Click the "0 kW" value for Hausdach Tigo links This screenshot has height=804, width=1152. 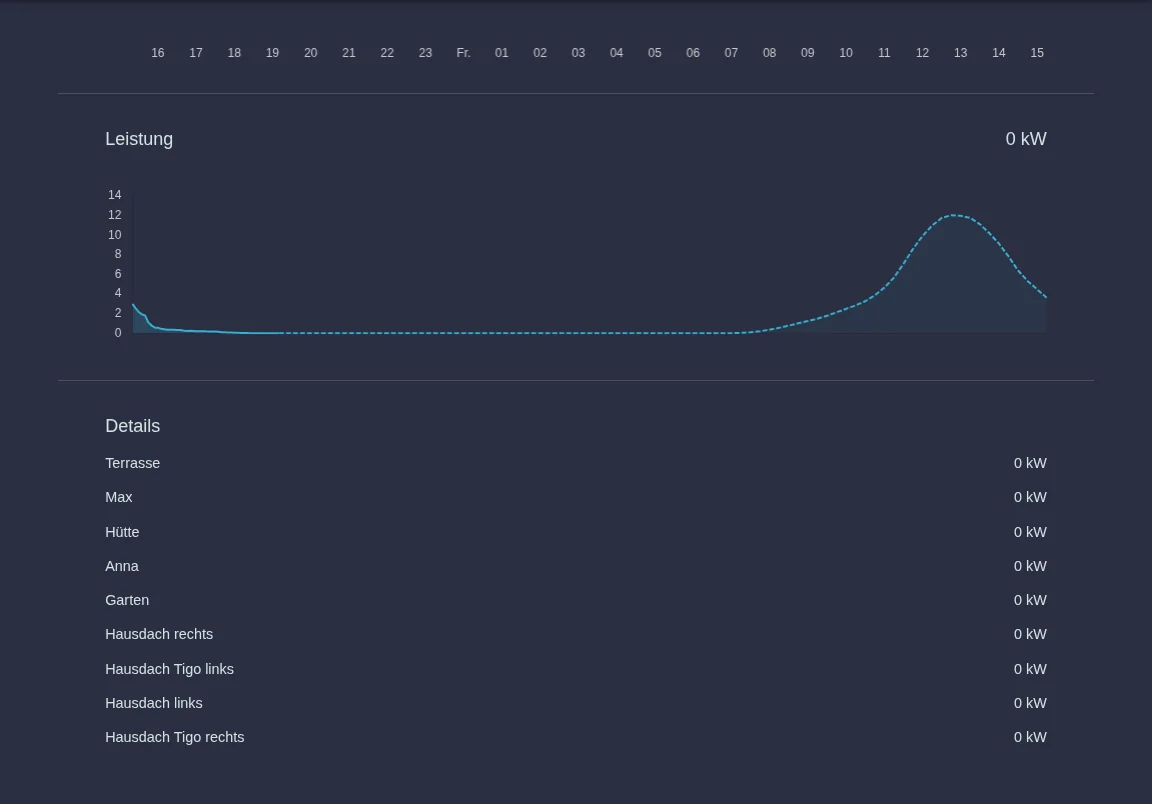(1030, 669)
